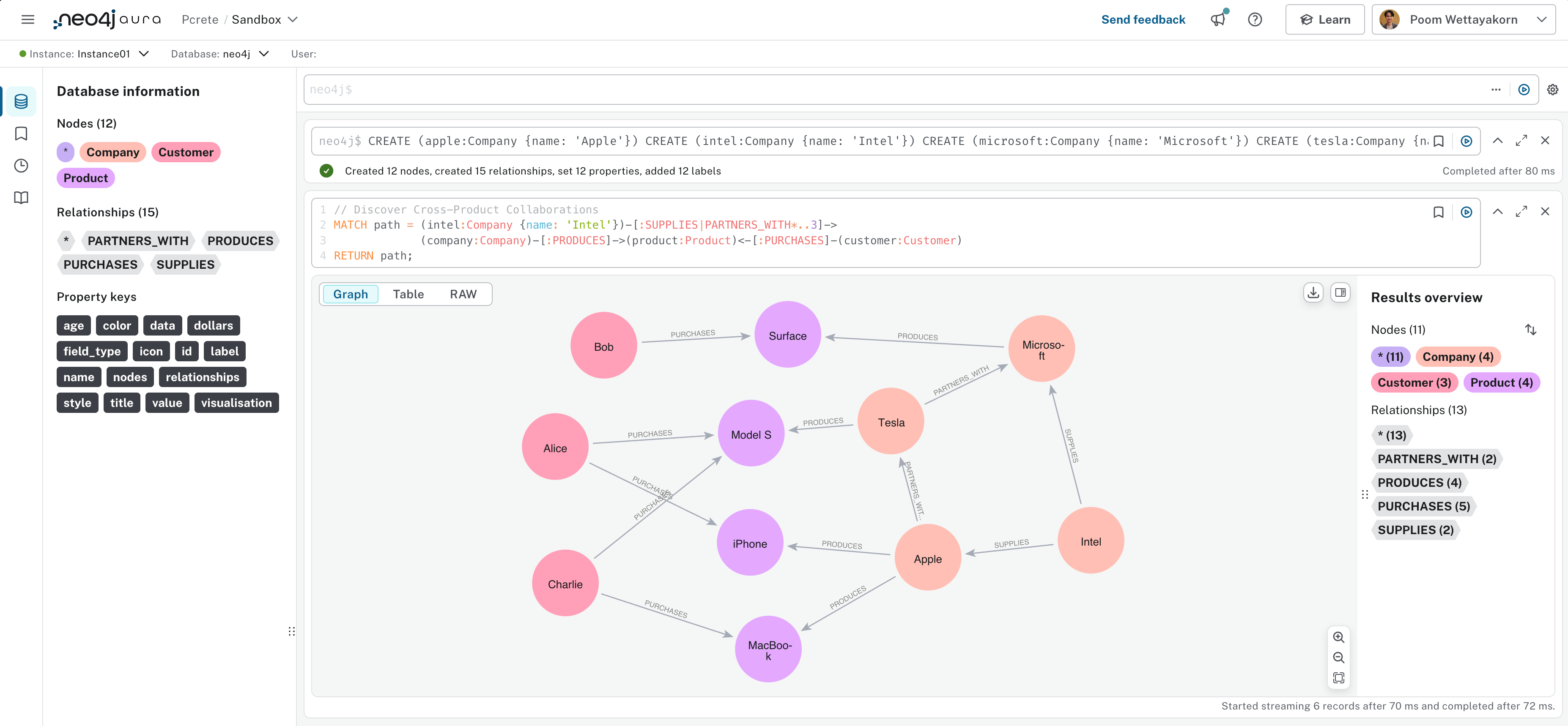
Task: Open the Database information sidebar icon
Action: 21,101
